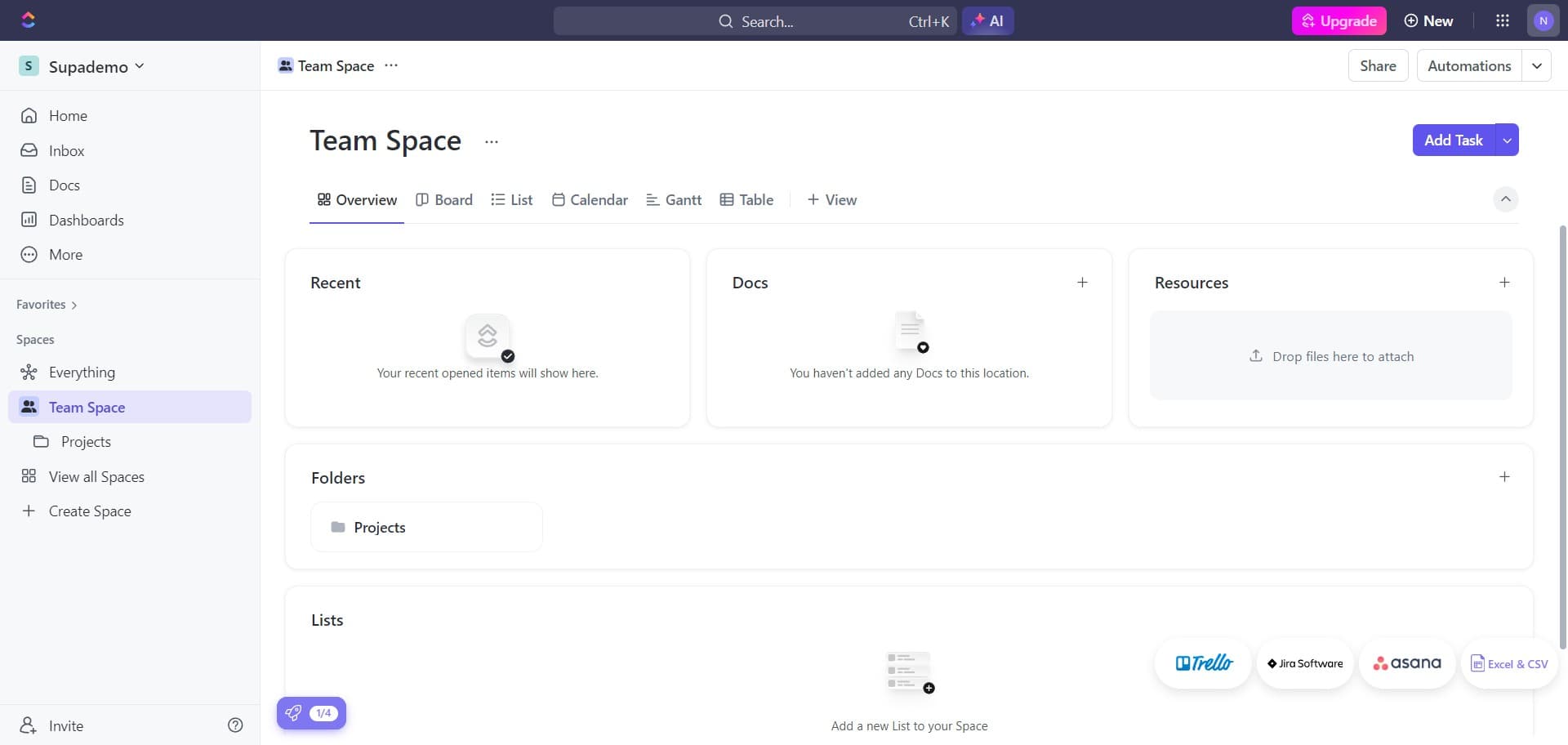The image size is (1568, 745).
Task: Open the Add Task dropdown arrow
Action: 1507,141
